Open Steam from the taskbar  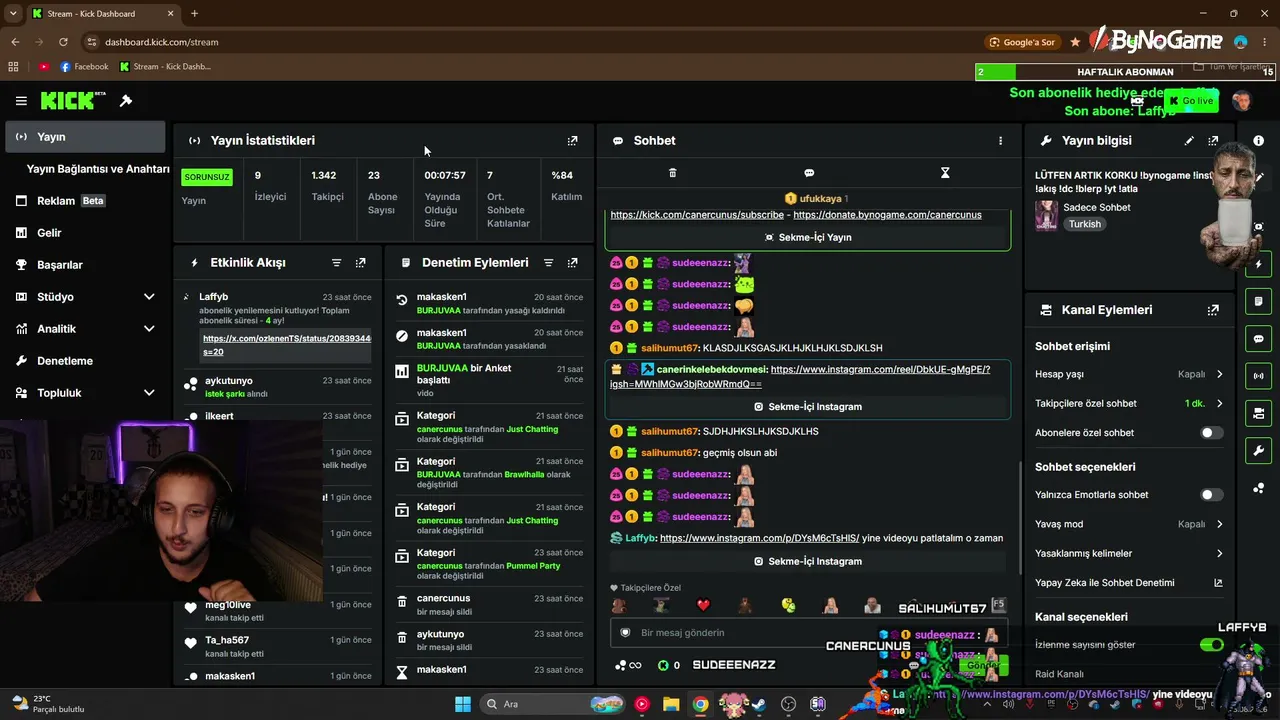[759, 704]
